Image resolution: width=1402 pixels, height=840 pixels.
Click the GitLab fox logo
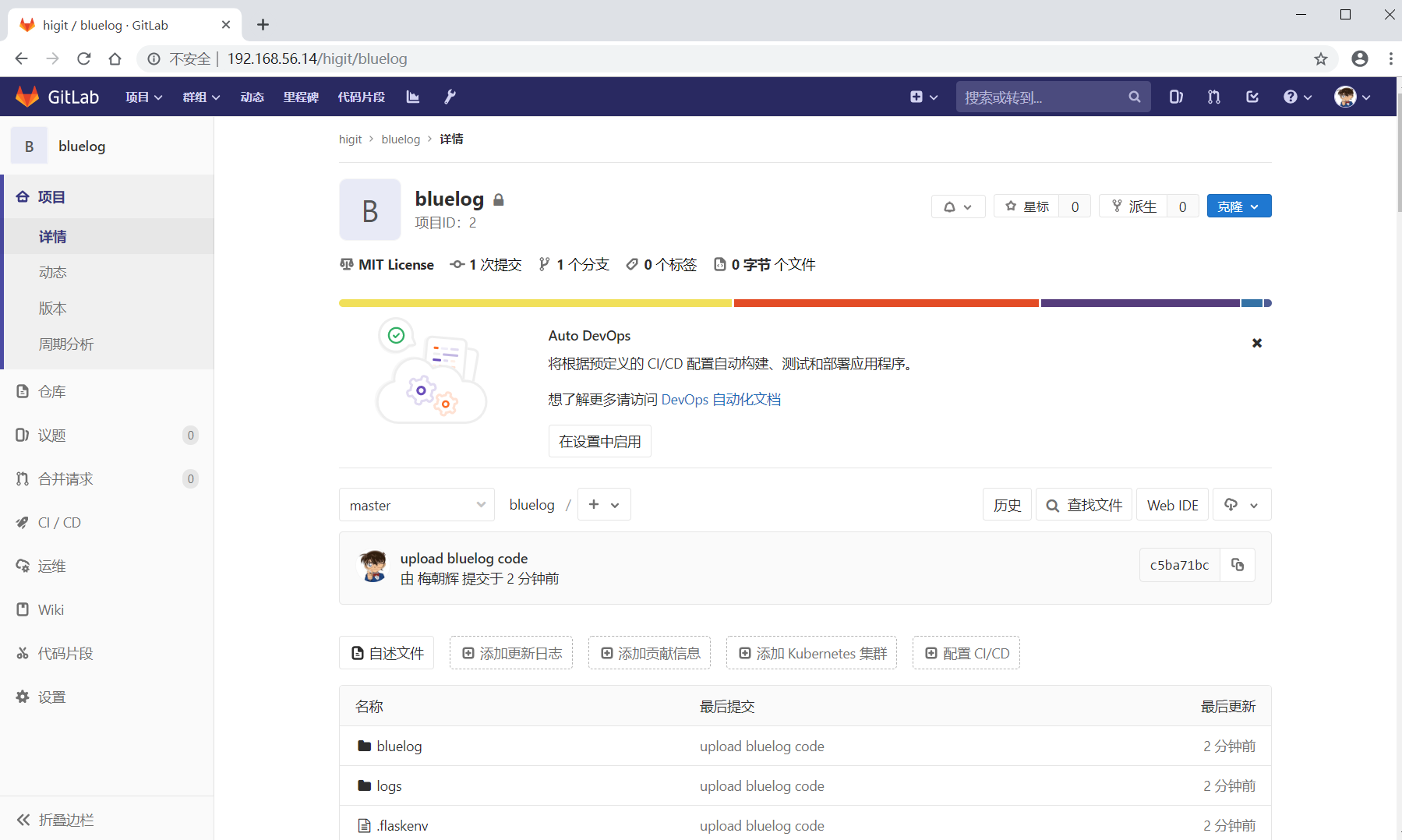pyautogui.click(x=27, y=97)
